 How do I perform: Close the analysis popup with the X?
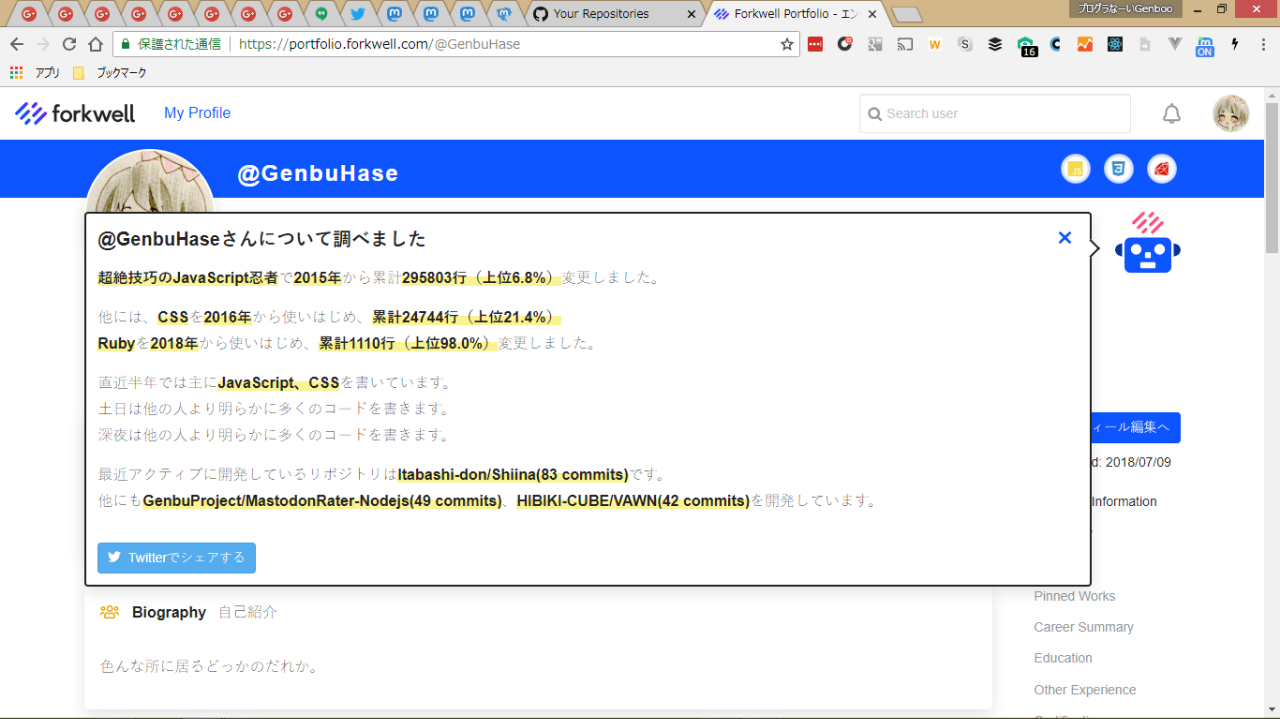(1064, 237)
